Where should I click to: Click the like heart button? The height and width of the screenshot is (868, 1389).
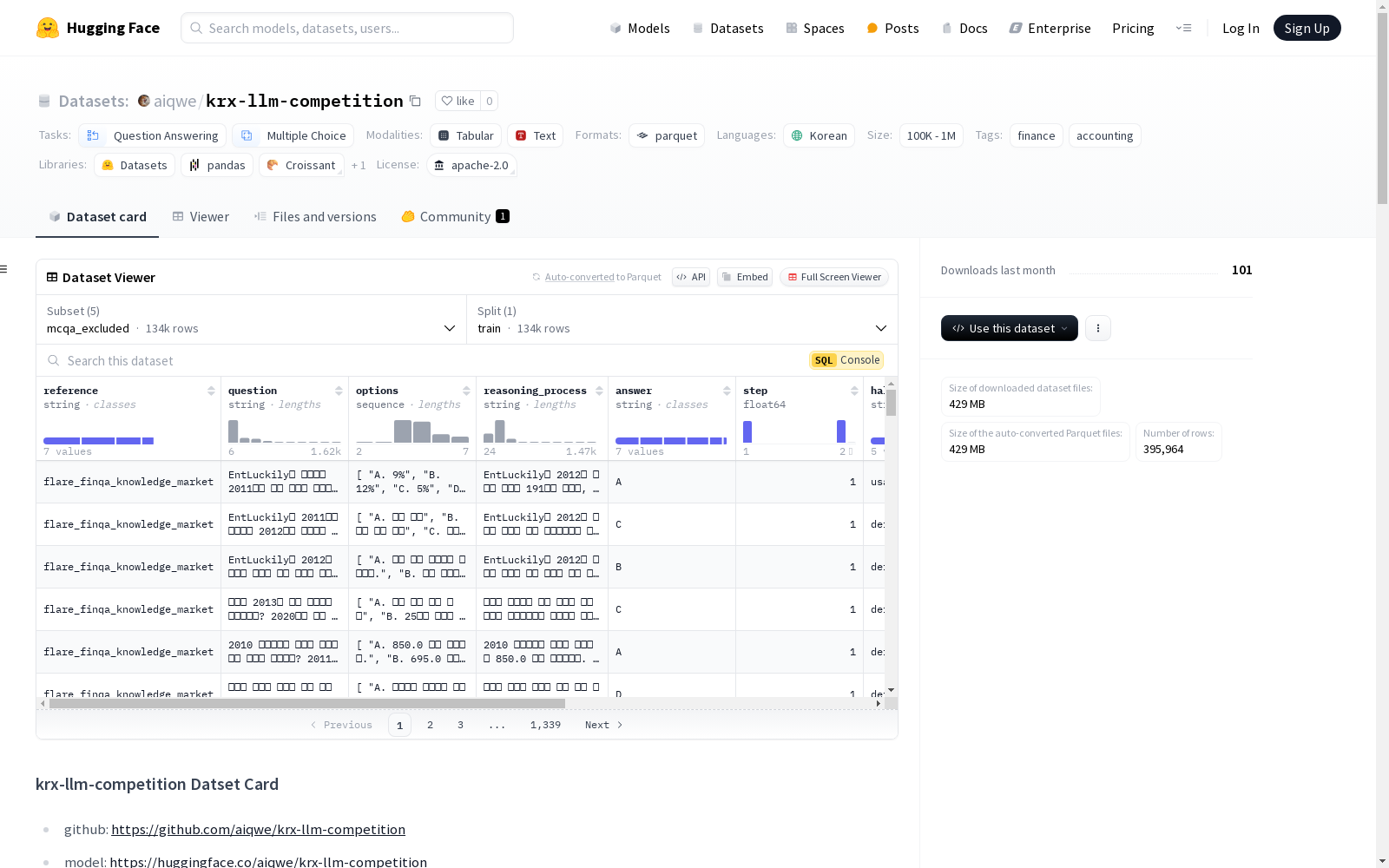[458, 101]
